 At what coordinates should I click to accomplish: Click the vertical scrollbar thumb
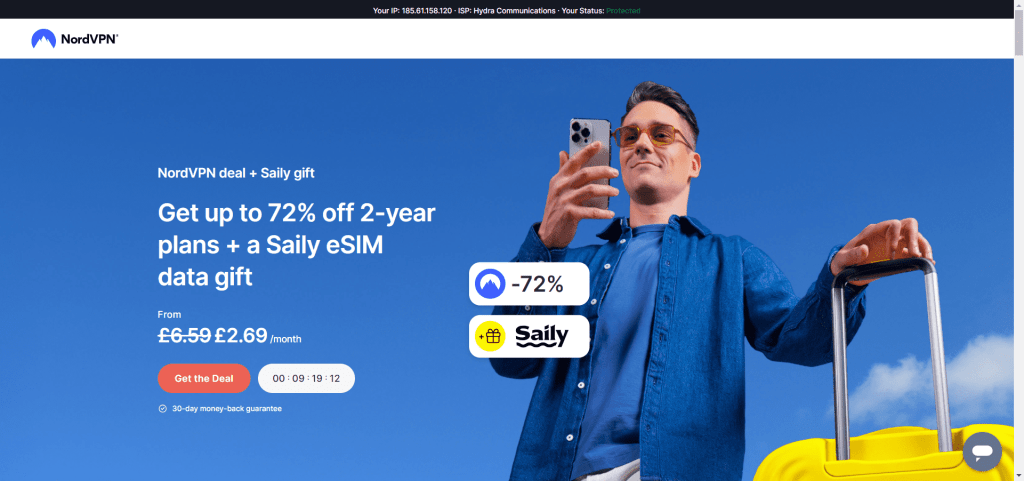click(1019, 31)
